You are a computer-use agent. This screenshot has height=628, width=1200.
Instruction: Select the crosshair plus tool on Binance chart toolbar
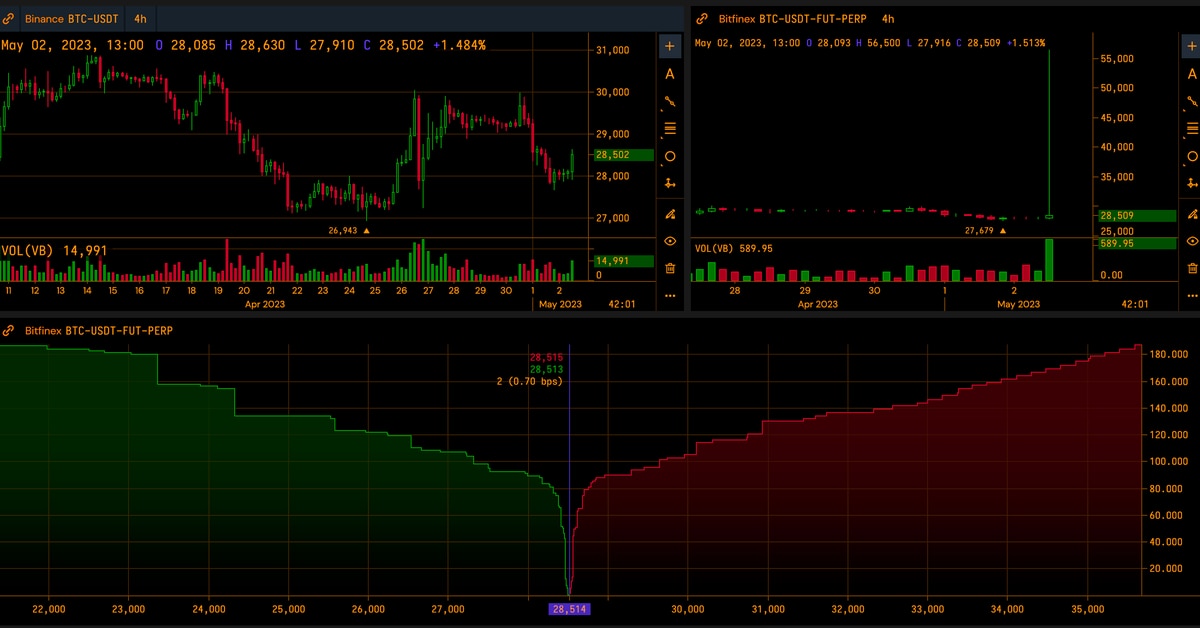[670, 46]
